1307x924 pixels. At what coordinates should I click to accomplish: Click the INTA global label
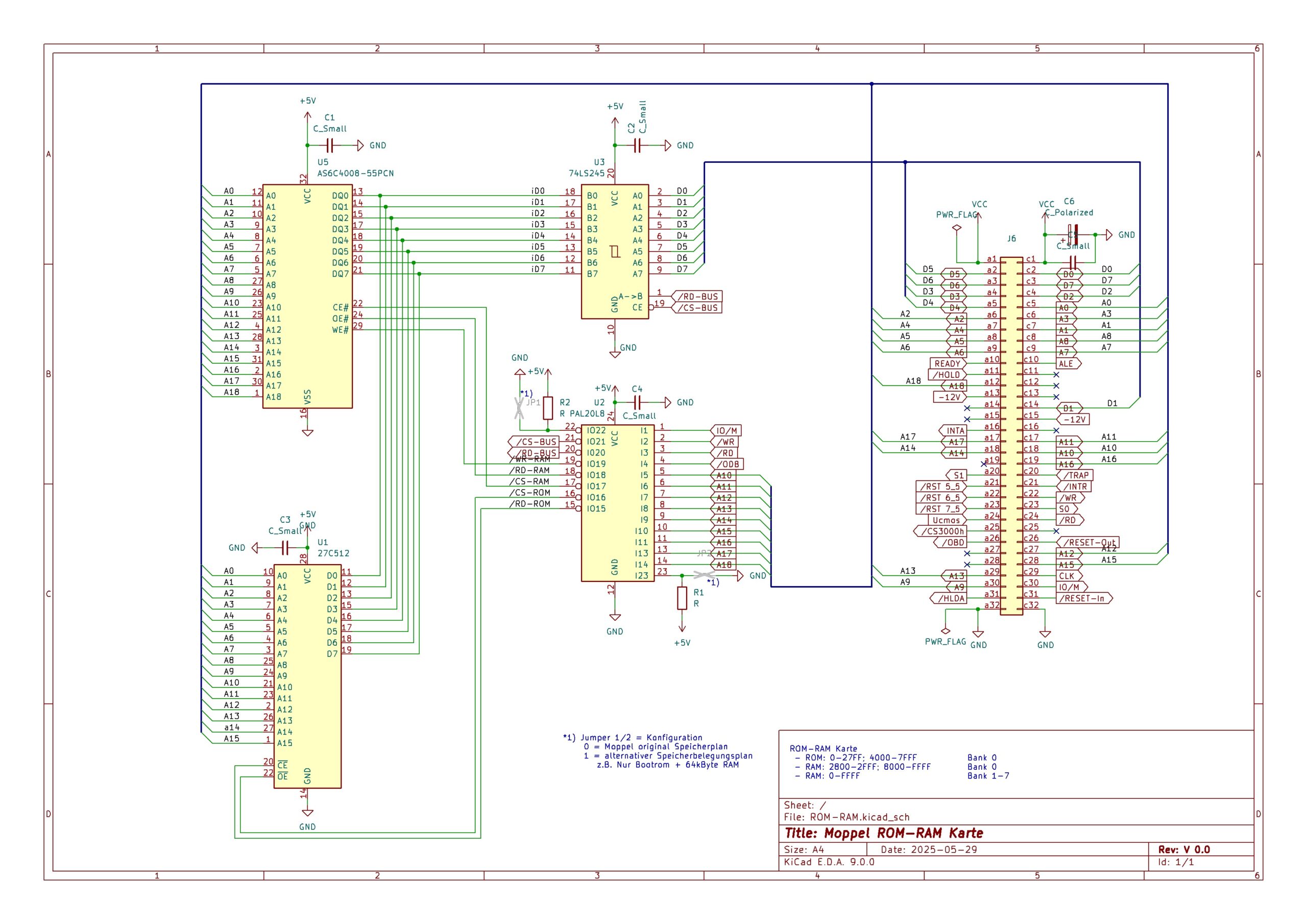tap(954, 430)
